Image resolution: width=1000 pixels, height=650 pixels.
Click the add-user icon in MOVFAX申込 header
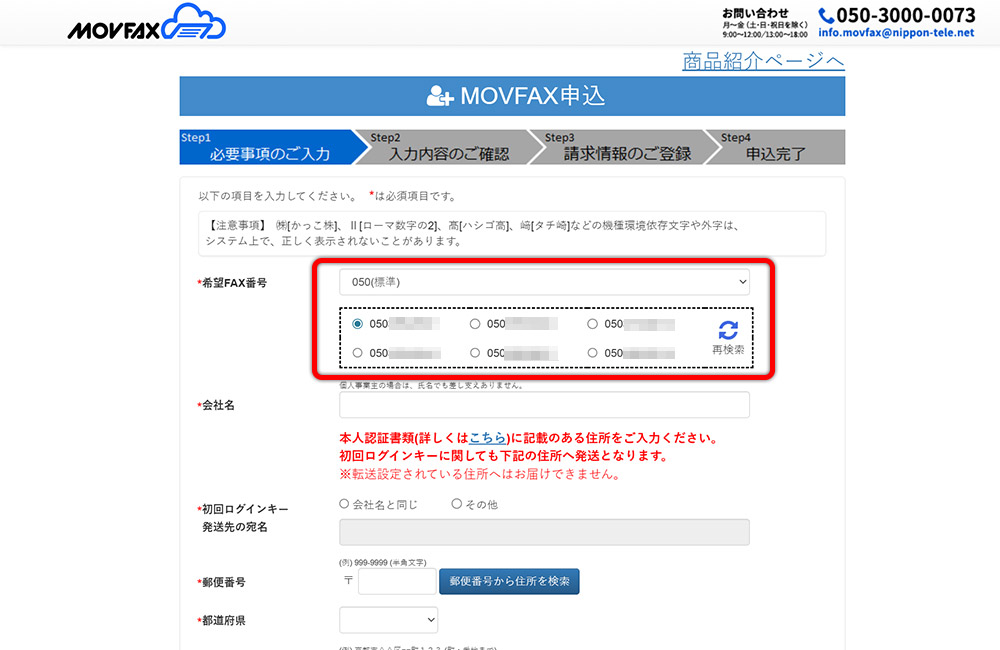440,96
